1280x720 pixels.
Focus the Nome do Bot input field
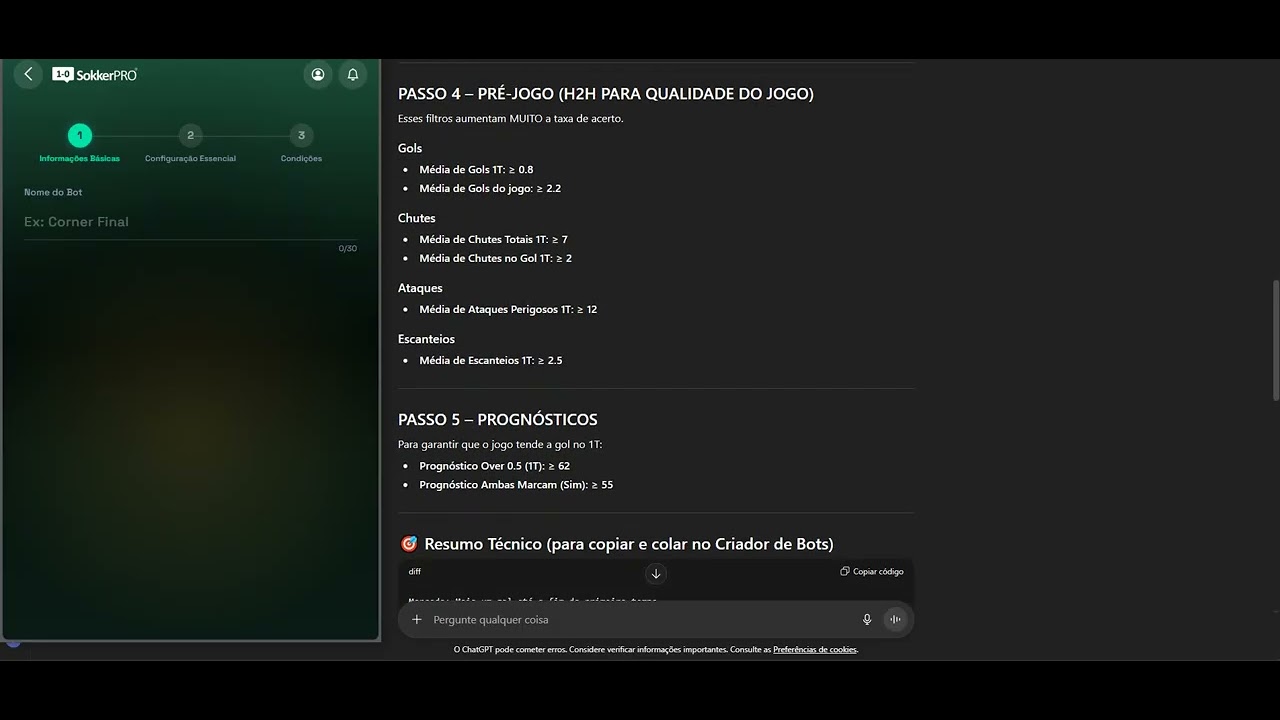(x=190, y=222)
